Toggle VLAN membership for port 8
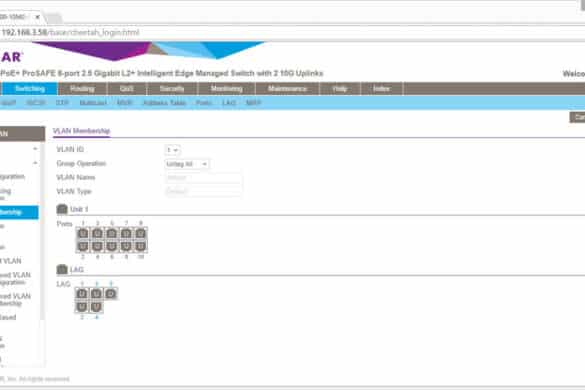The width and height of the screenshot is (585, 390). [126, 246]
